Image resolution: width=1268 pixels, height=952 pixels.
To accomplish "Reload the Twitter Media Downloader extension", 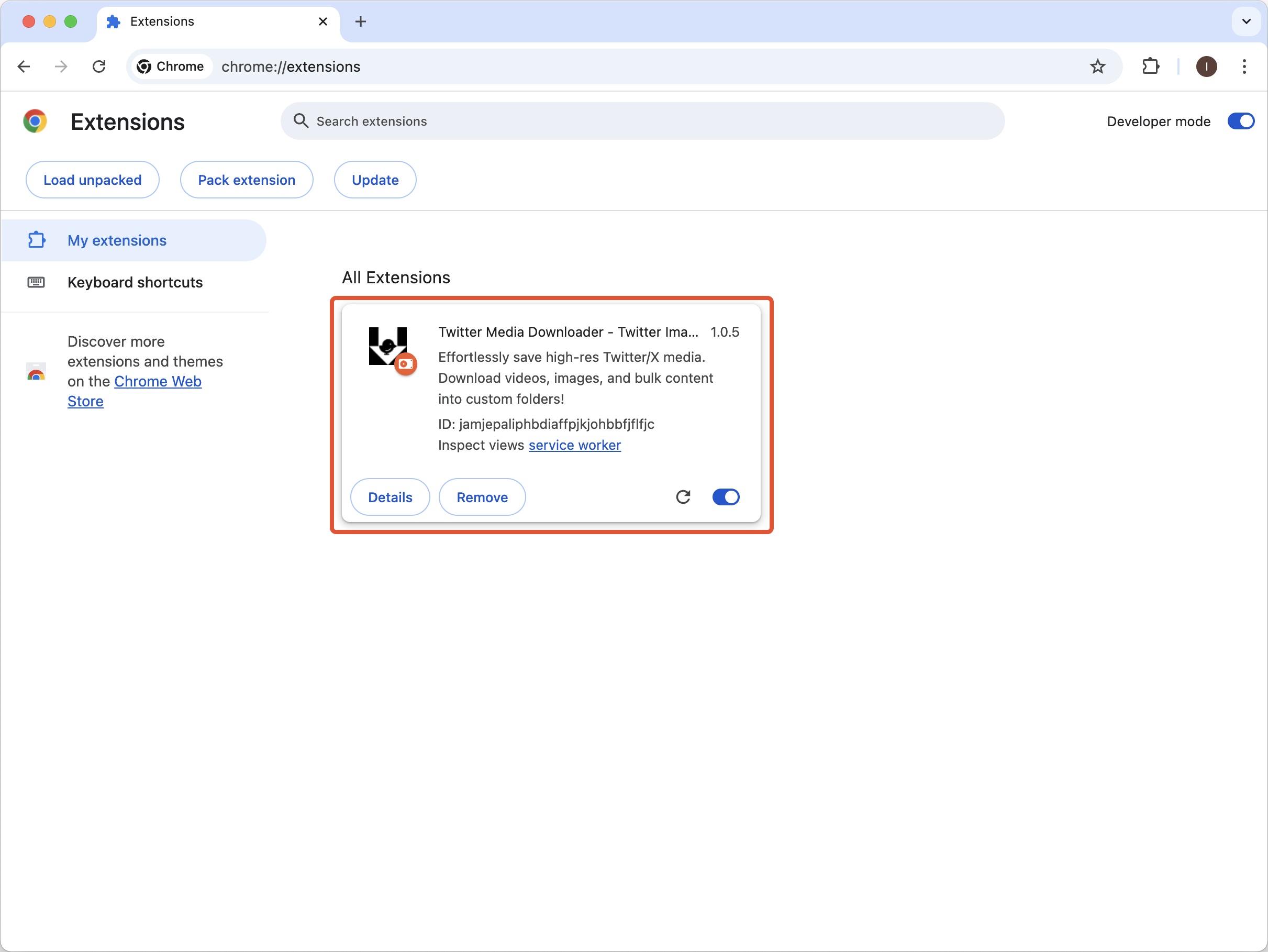I will (683, 496).
